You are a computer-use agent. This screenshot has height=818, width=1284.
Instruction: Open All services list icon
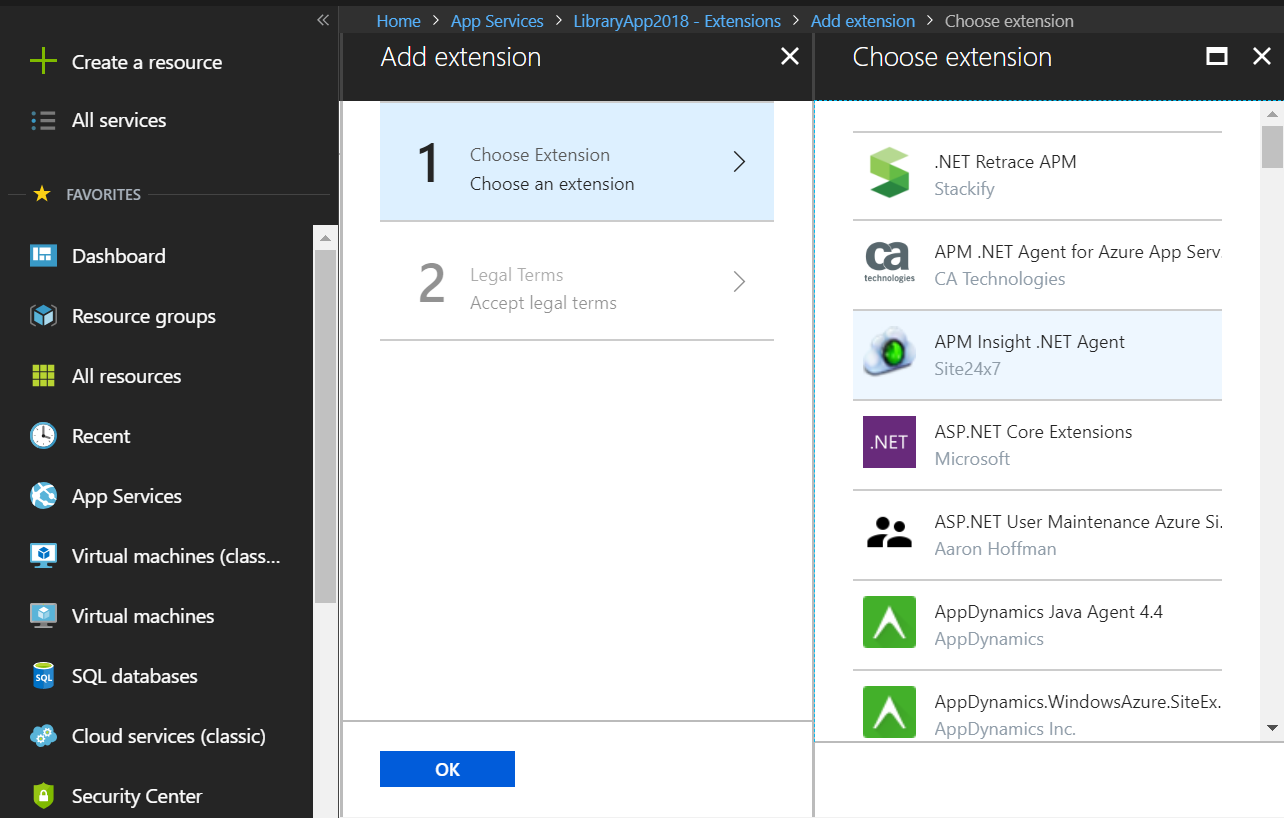43,121
